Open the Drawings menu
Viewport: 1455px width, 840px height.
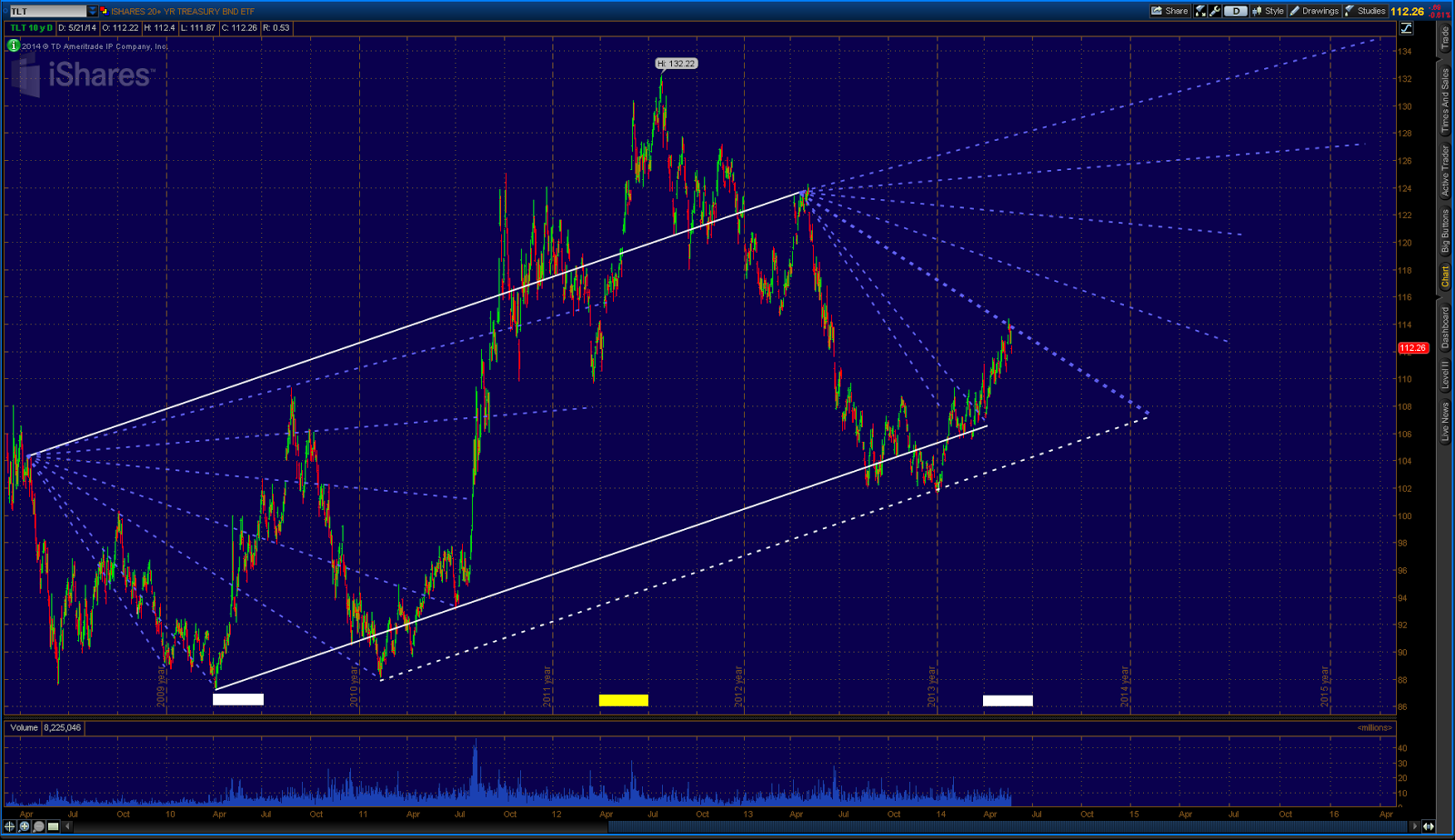[x=1315, y=11]
